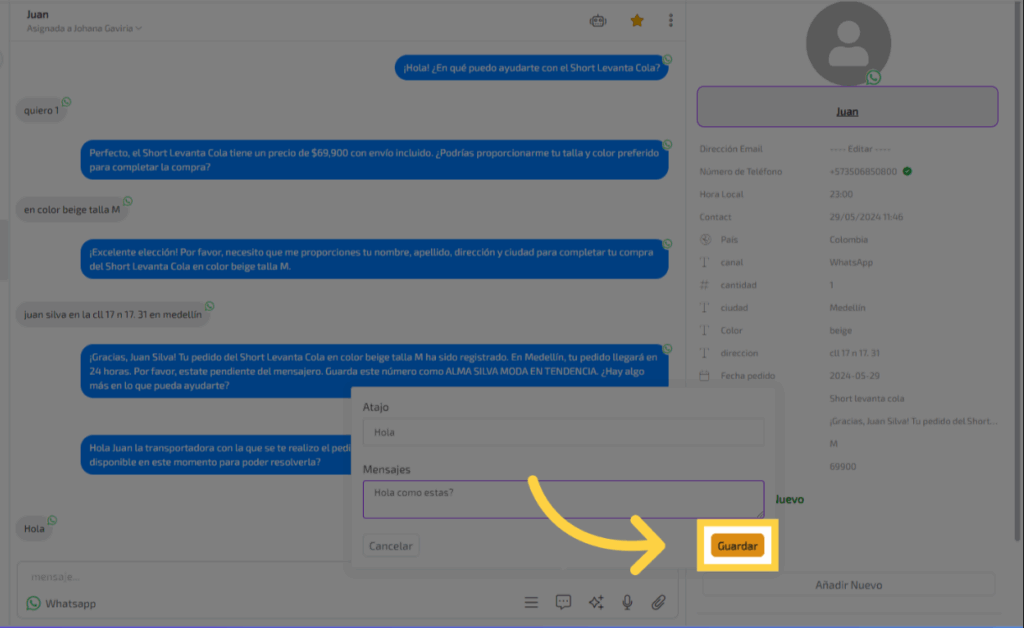Open the three-dot options menu in chat header
Screen dimensions: 1024x628
click(670, 20)
